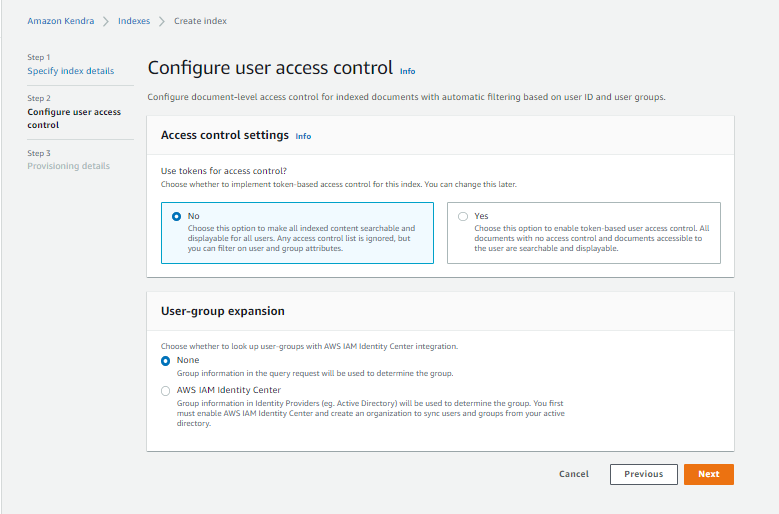Choose None for user-group expansion
779x514 pixels.
click(166, 360)
